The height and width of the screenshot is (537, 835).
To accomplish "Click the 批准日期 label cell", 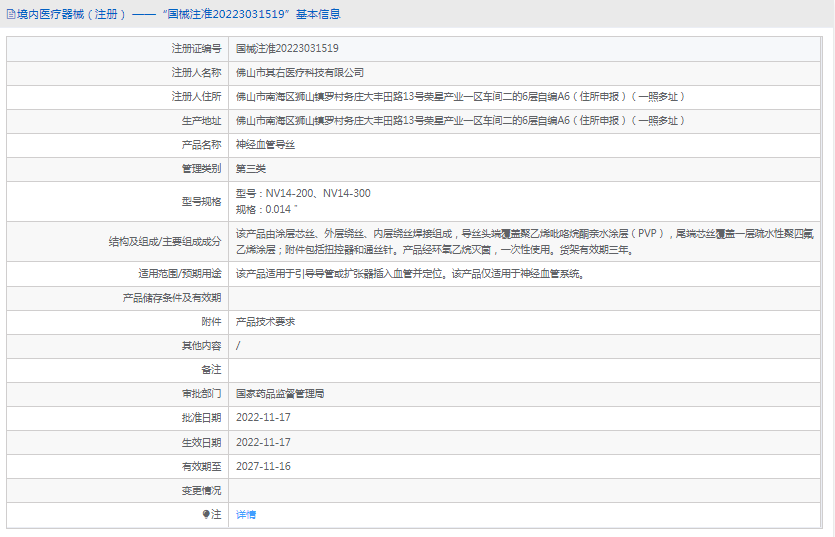I will click(118, 418).
